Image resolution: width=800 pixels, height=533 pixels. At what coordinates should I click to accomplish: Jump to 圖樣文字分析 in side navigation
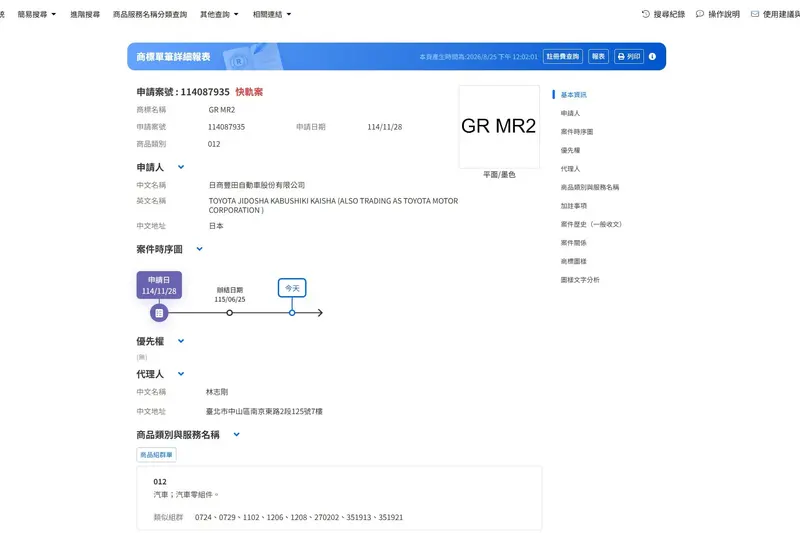click(580, 280)
